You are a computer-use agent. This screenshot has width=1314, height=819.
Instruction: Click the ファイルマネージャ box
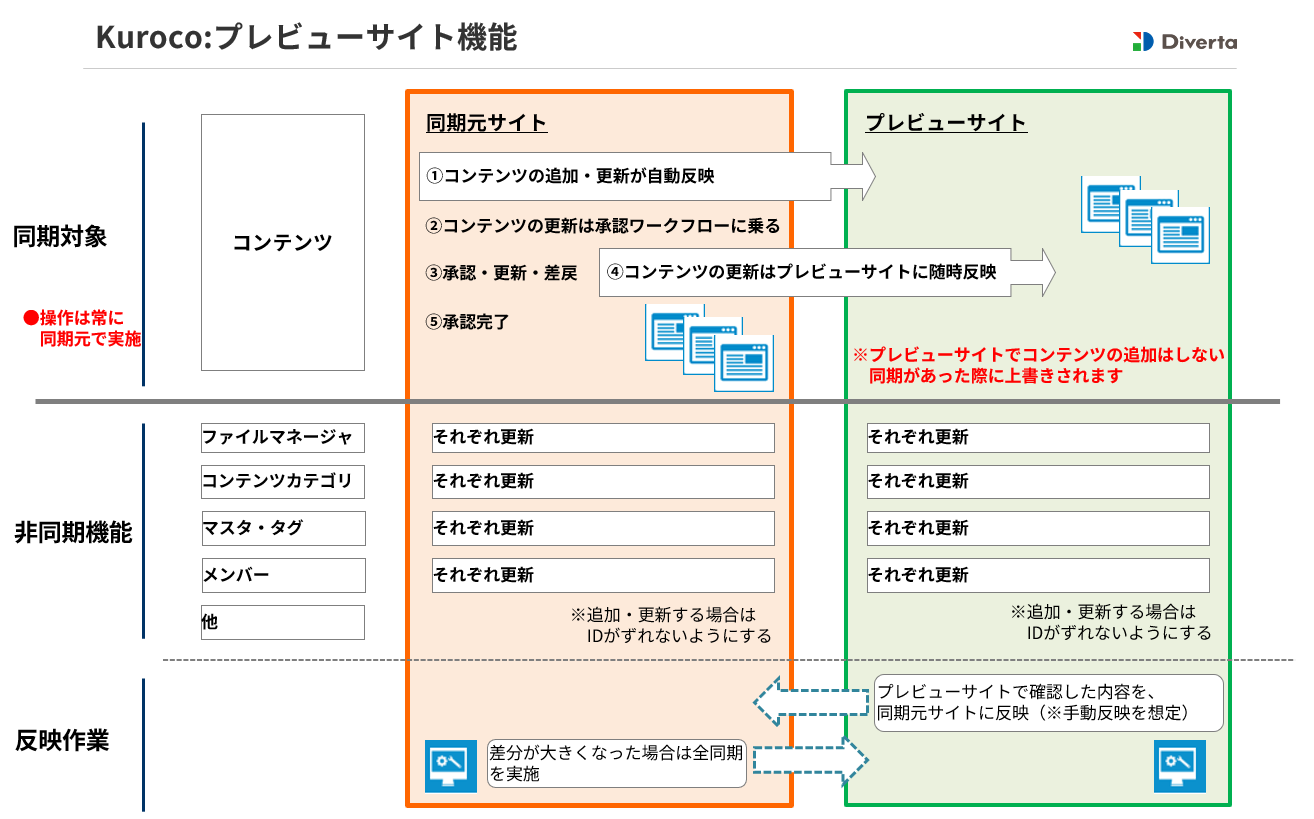[x=283, y=438]
